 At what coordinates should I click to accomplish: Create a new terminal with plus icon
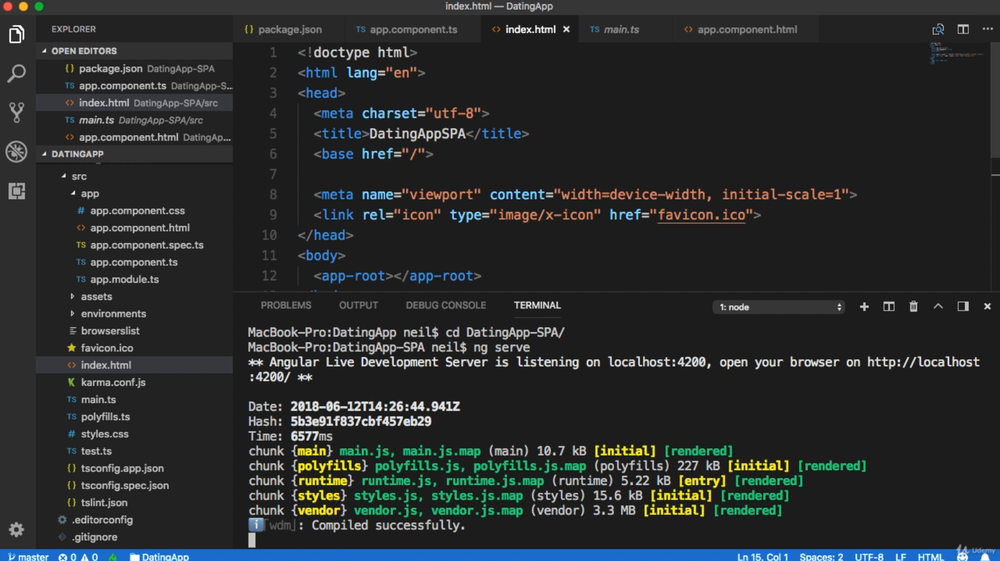pyautogui.click(x=864, y=307)
